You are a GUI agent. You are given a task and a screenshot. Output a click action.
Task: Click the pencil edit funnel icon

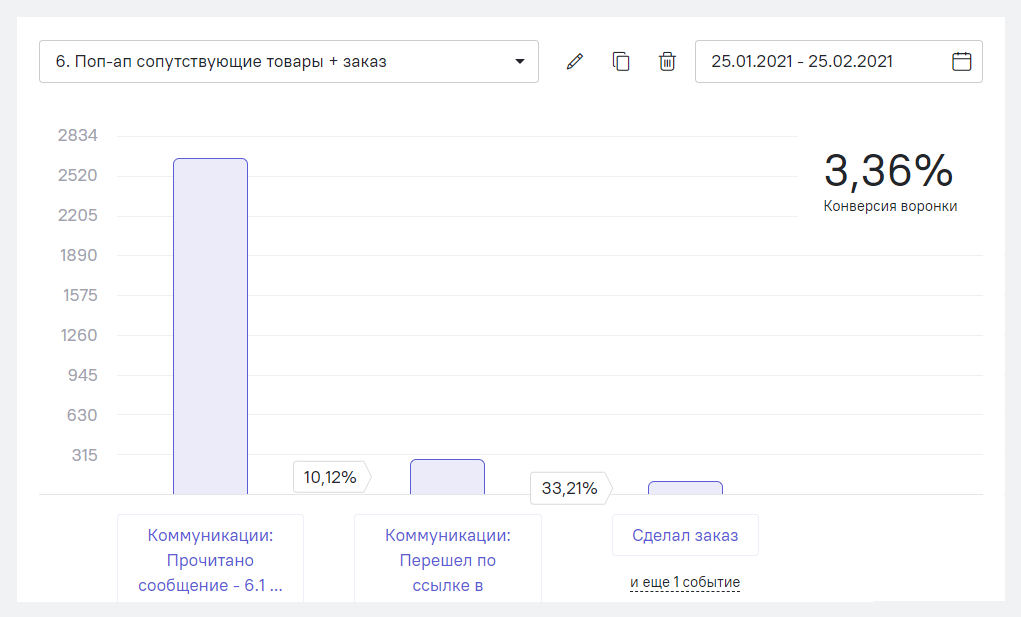[x=574, y=62]
